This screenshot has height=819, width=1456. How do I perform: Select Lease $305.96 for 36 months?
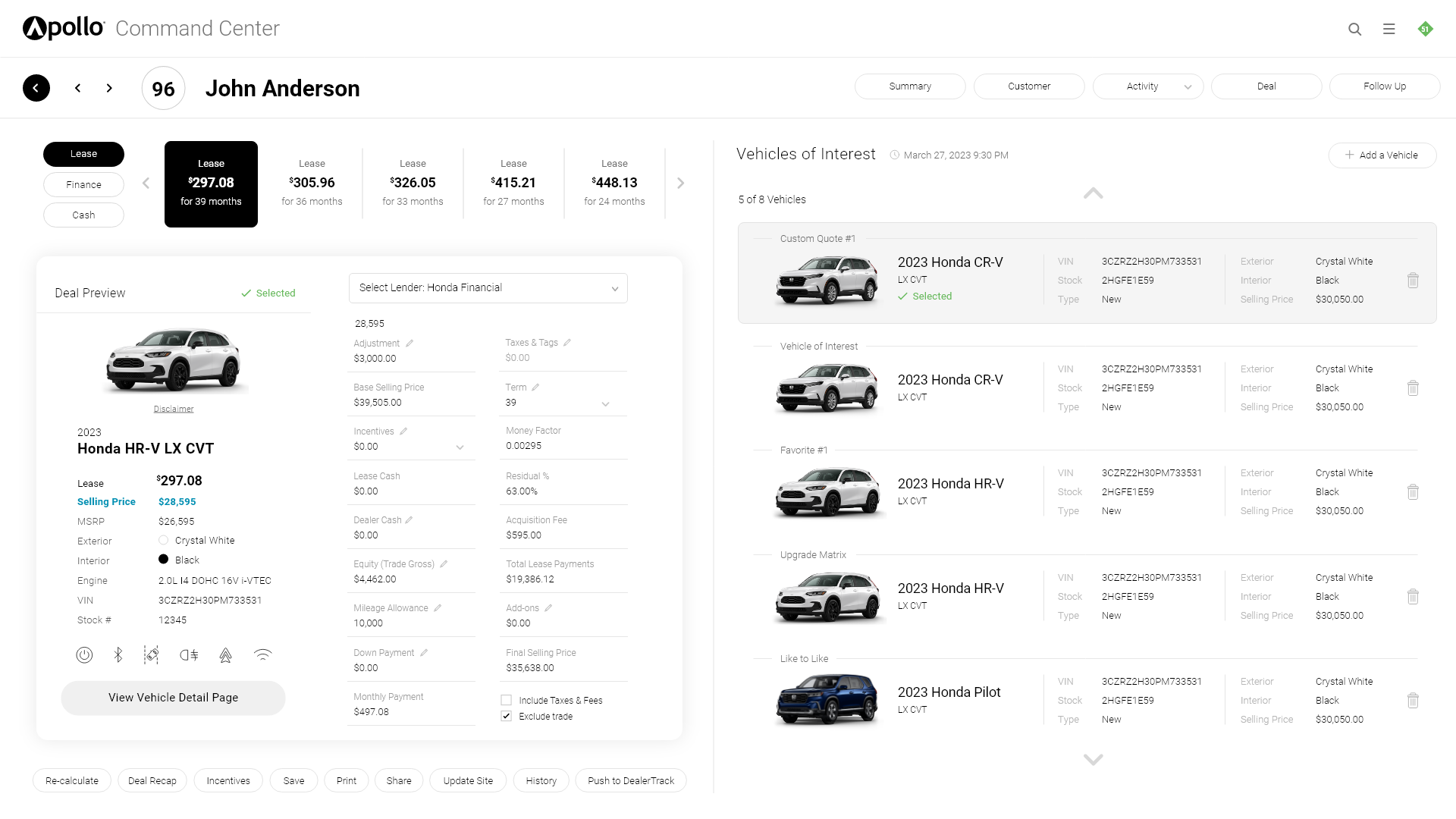(x=312, y=183)
